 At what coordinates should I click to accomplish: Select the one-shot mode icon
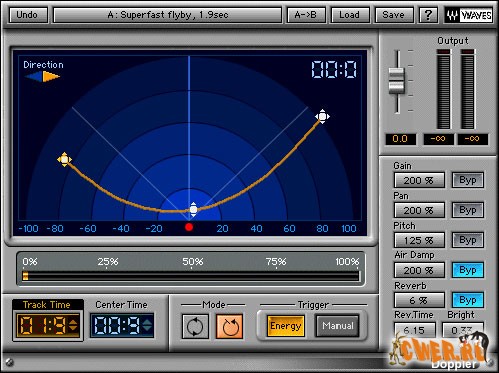tap(229, 326)
